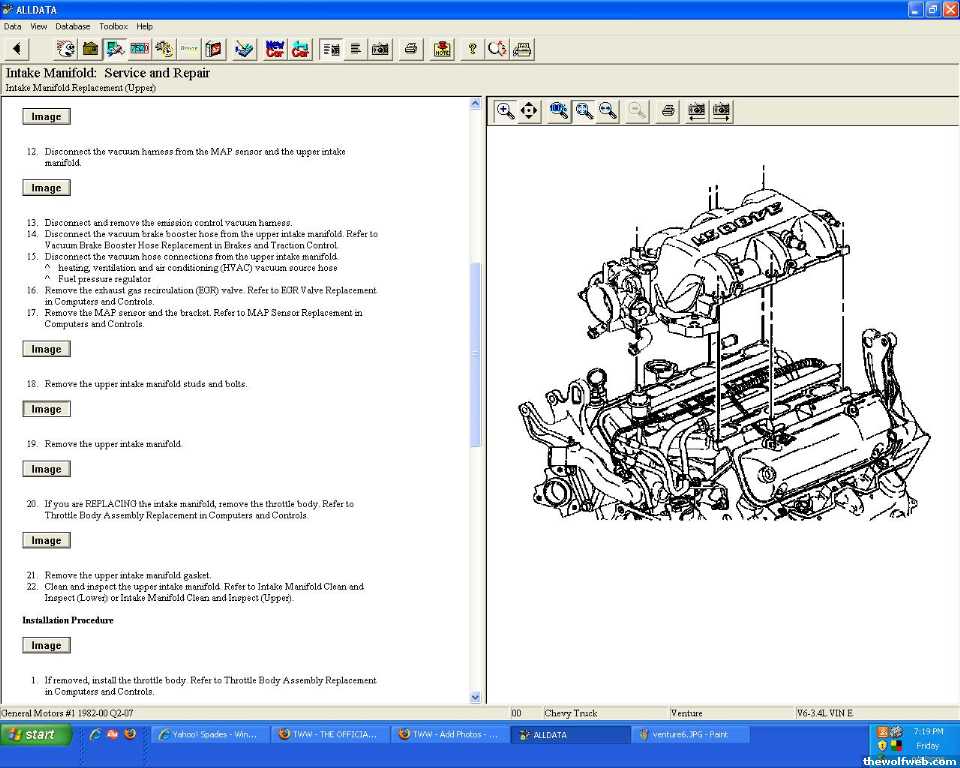Print the engine diagram from image toolbar
960x768 pixels.
coord(668,111)
